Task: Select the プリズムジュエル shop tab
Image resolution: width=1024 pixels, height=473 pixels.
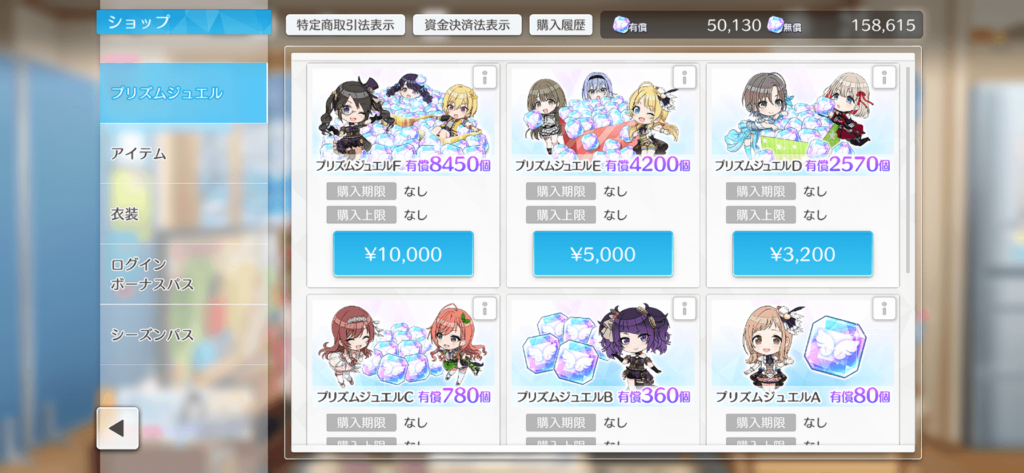Action: point(184,93)
